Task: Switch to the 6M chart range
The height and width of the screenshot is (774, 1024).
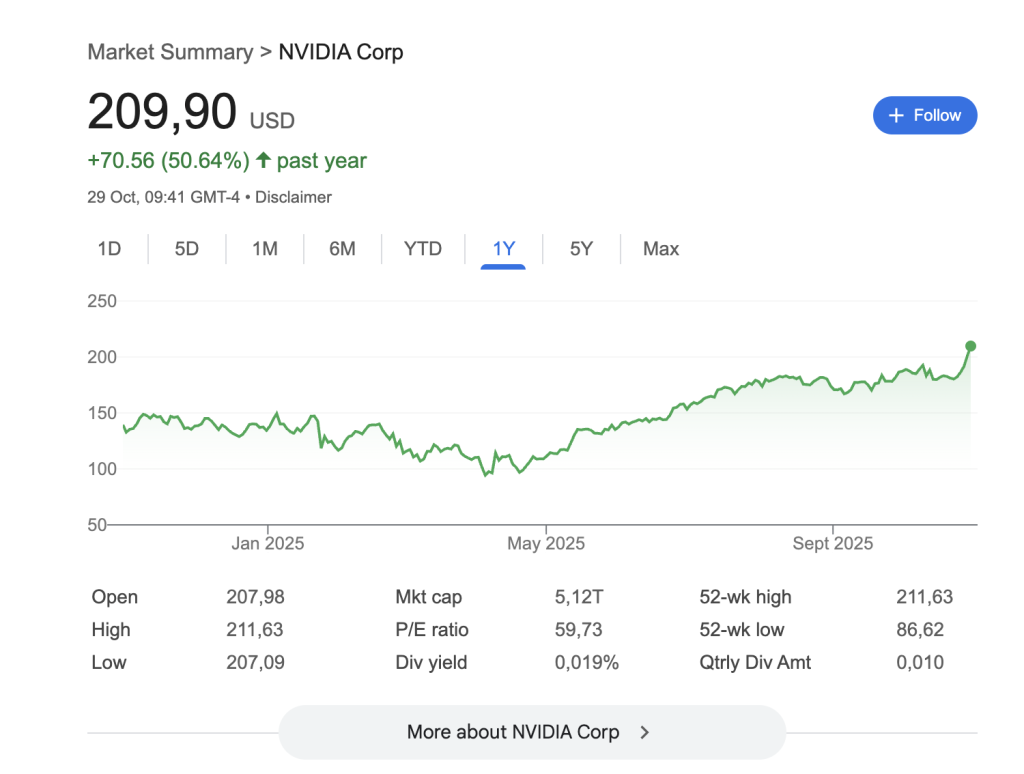Action: pos(342,249)
